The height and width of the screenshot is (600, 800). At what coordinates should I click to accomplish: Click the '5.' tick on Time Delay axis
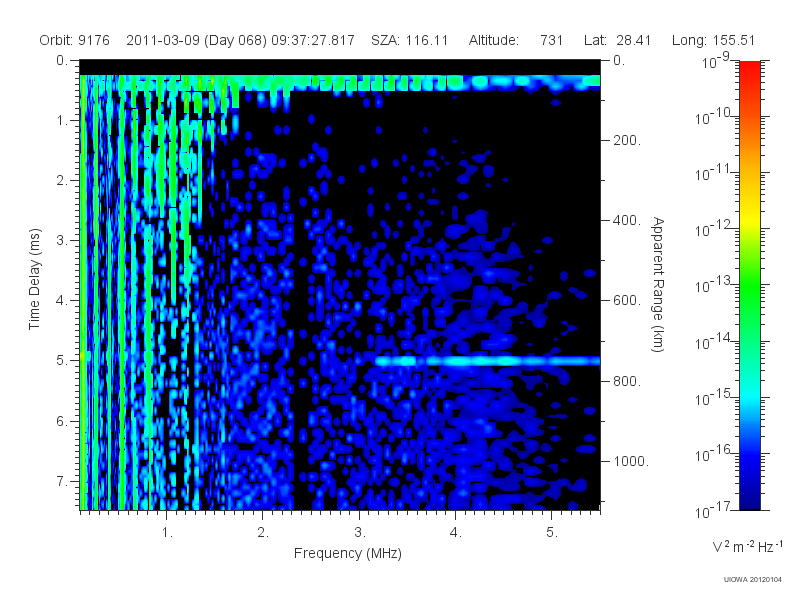[x=62, y=360]
